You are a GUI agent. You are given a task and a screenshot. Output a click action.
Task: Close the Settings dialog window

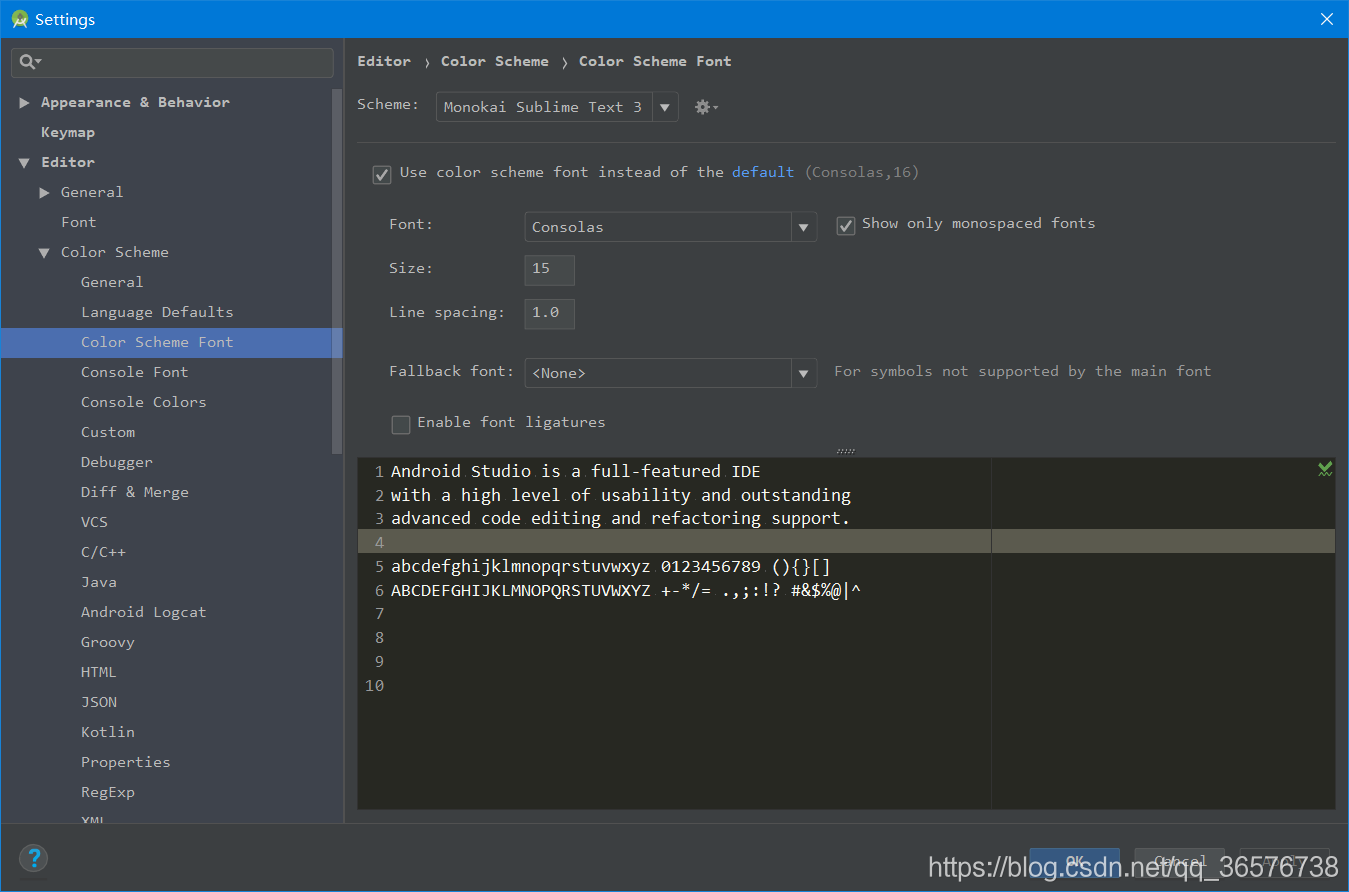1327,19
